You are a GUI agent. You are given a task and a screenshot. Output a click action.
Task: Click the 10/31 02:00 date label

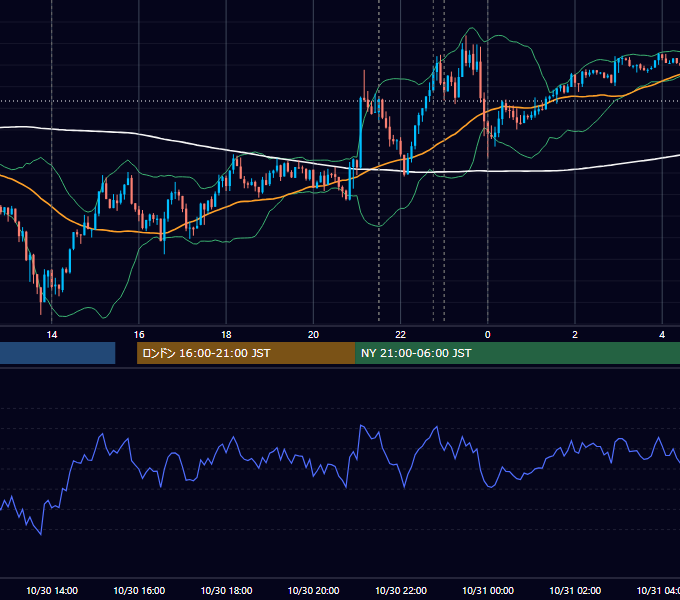click(575, 590)
